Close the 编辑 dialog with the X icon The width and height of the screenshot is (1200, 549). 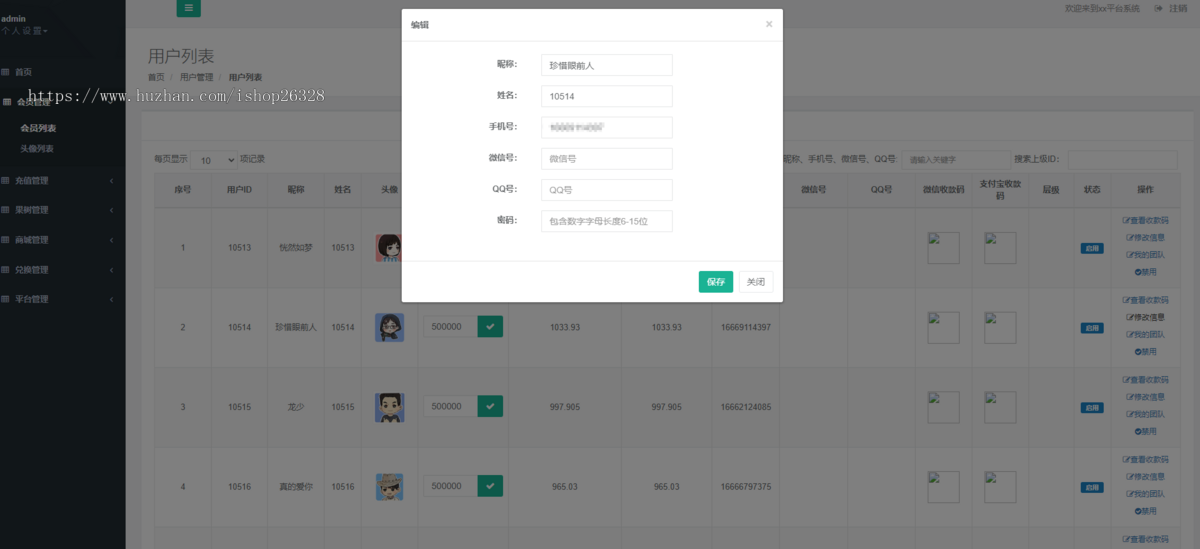[x=769, y=24]
